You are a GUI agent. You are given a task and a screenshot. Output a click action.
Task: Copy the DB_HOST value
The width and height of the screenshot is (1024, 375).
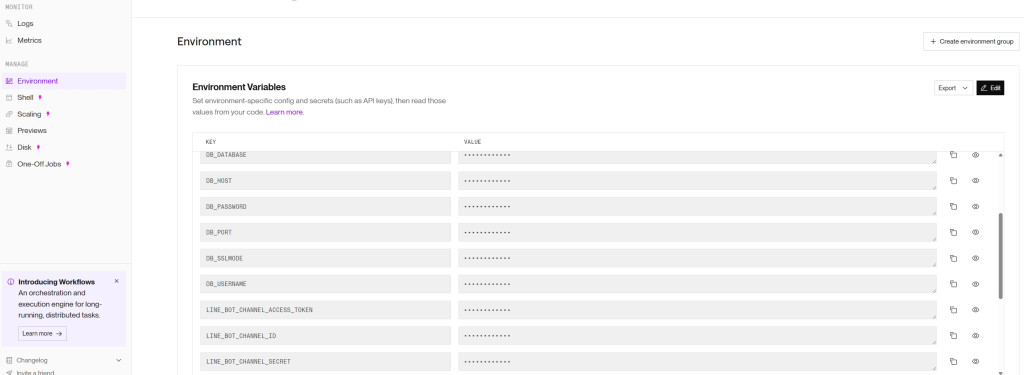click(953, 181)
